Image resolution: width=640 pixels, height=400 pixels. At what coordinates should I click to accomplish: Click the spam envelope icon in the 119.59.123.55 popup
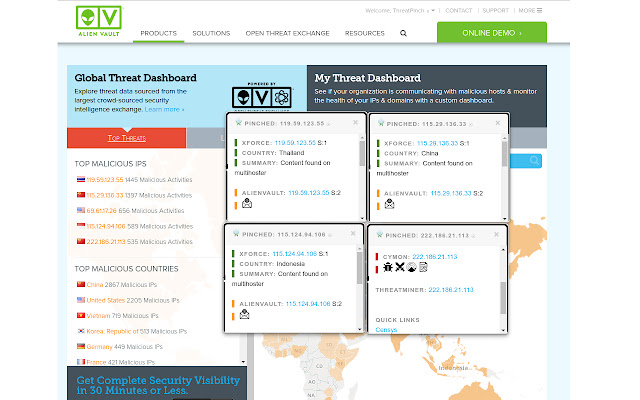click(x=247, y=203)
